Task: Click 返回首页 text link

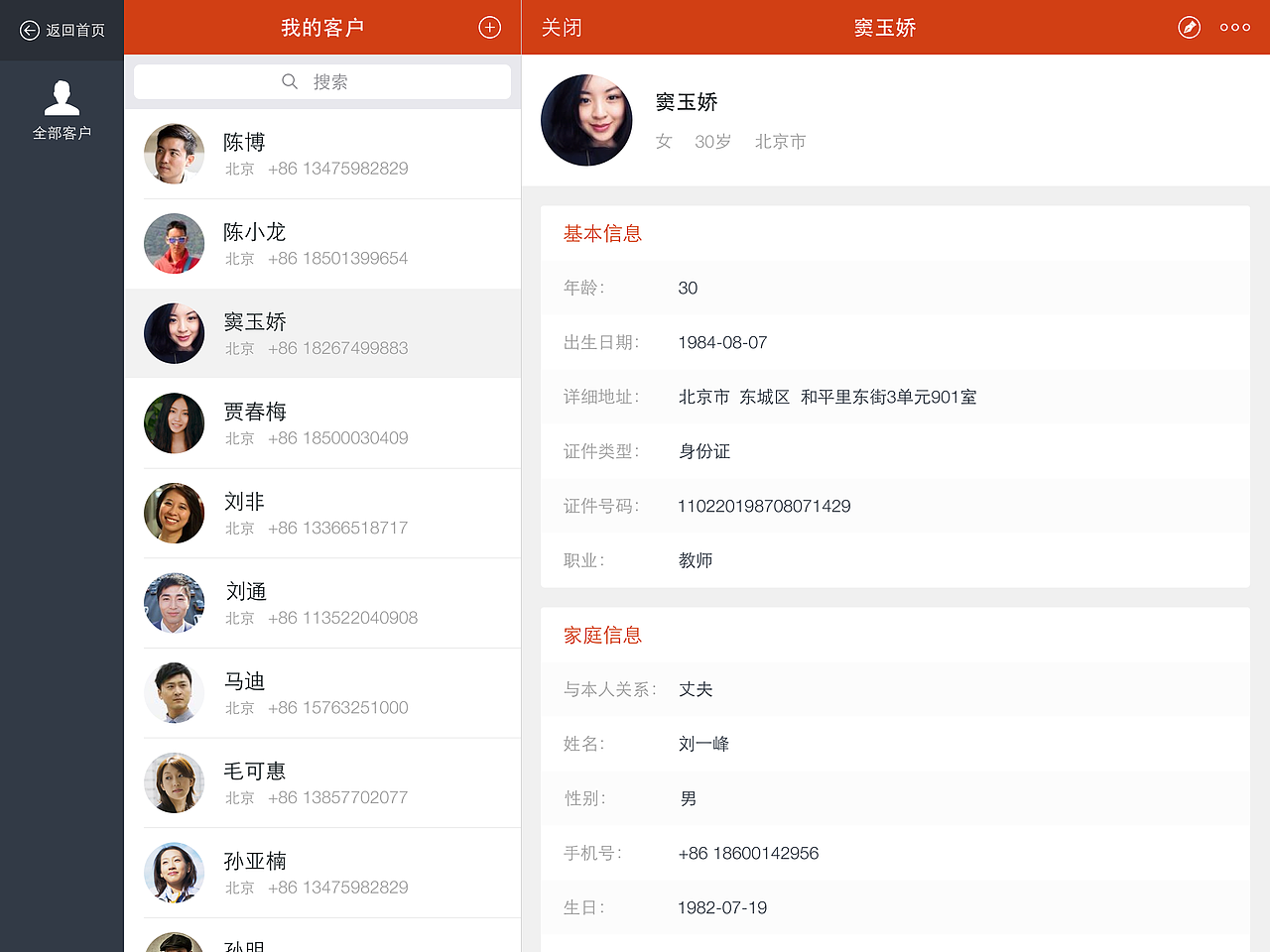Action: pos(75,31)
